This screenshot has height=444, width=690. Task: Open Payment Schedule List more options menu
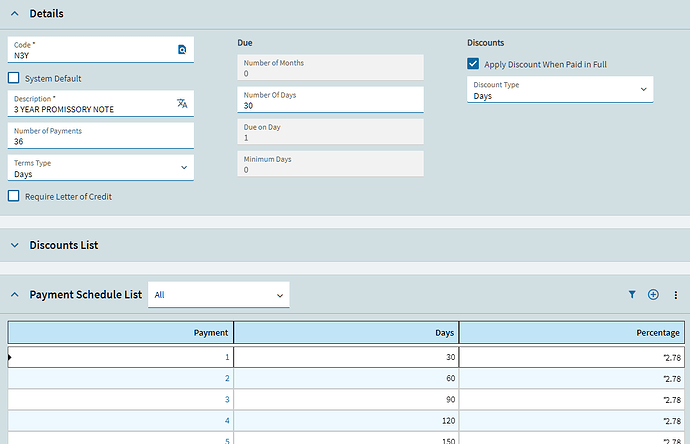click(x=675, y=295)
